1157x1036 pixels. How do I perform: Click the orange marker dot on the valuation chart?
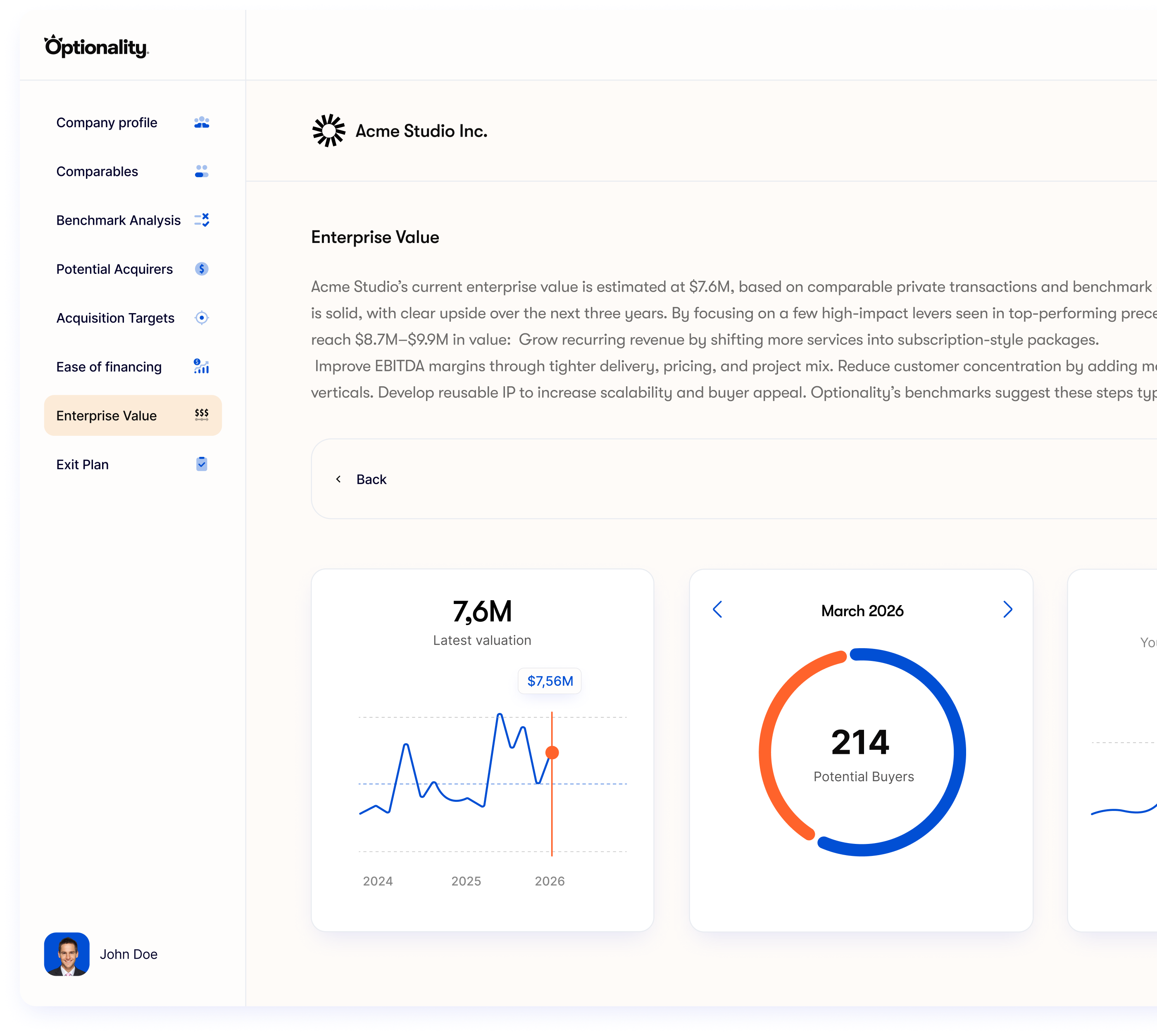(552, 753)
